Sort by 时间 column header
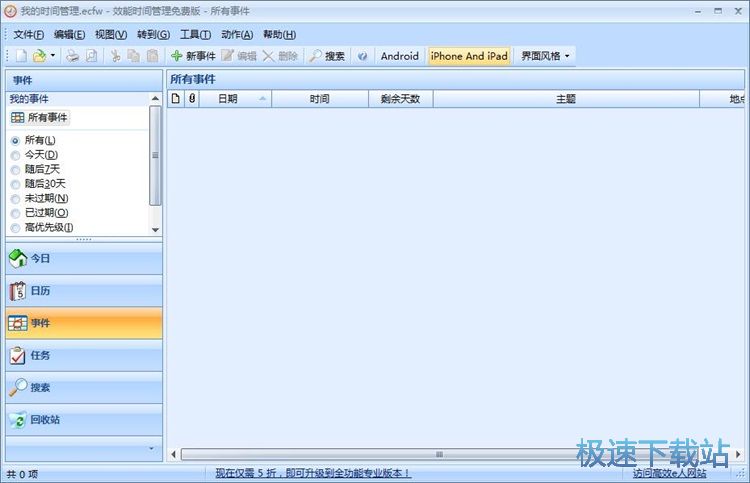 320,99
